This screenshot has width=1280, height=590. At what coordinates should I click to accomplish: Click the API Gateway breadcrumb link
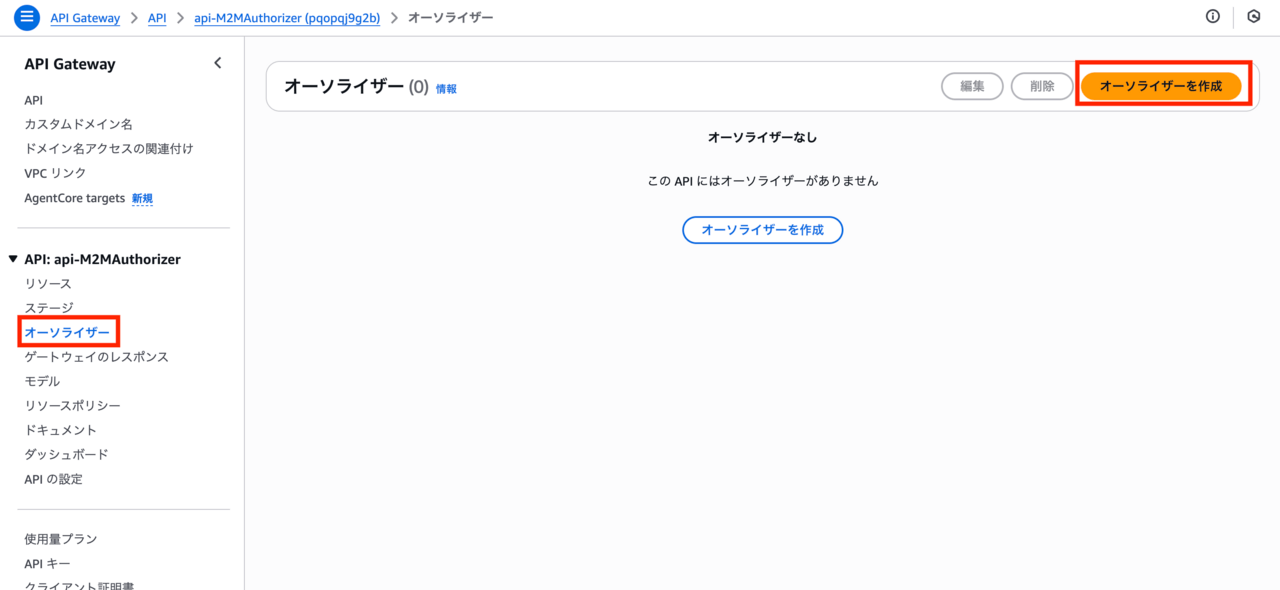pos(85,18)
